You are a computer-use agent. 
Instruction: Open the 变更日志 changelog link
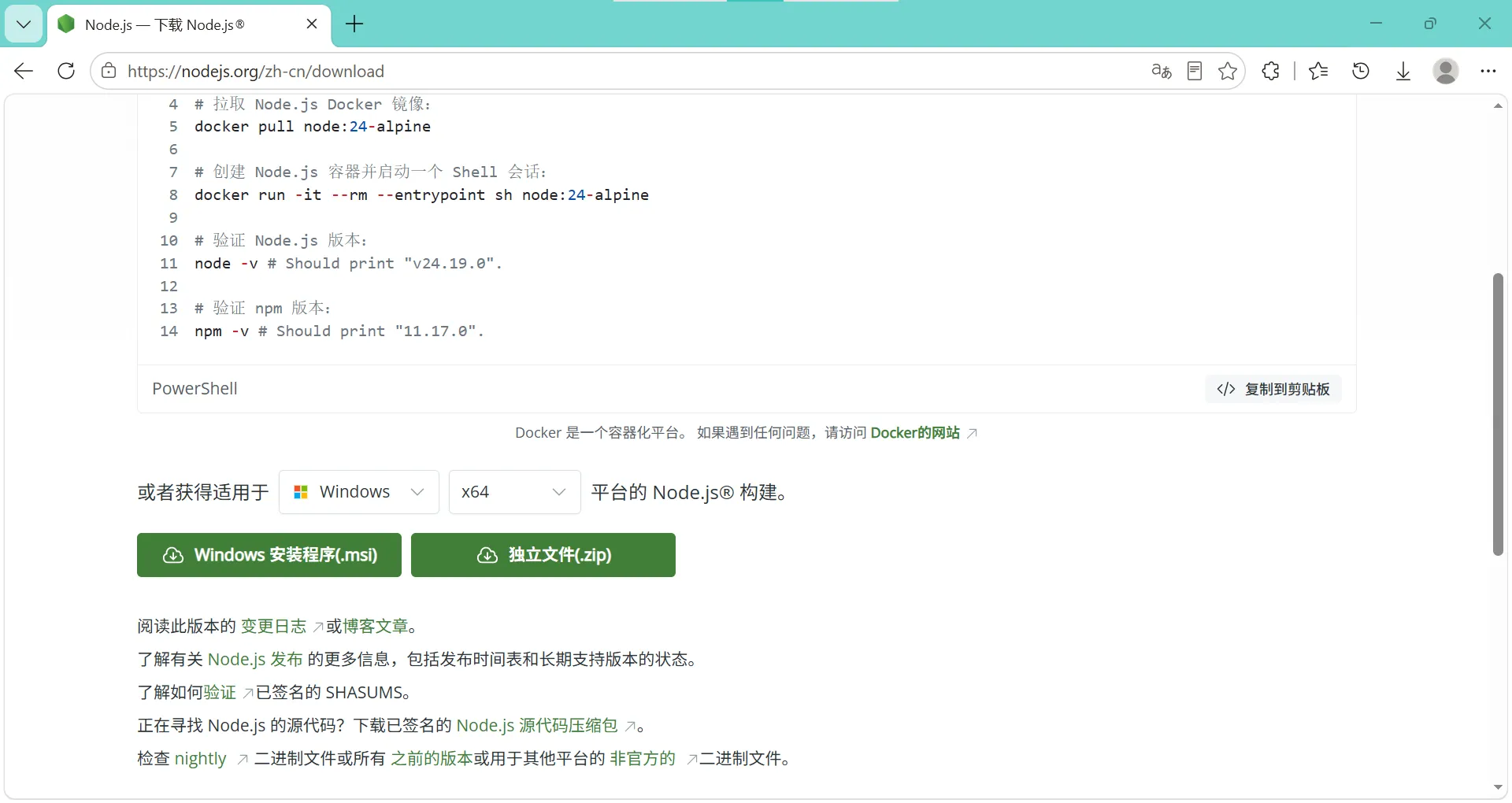click(x=273, y=626)
